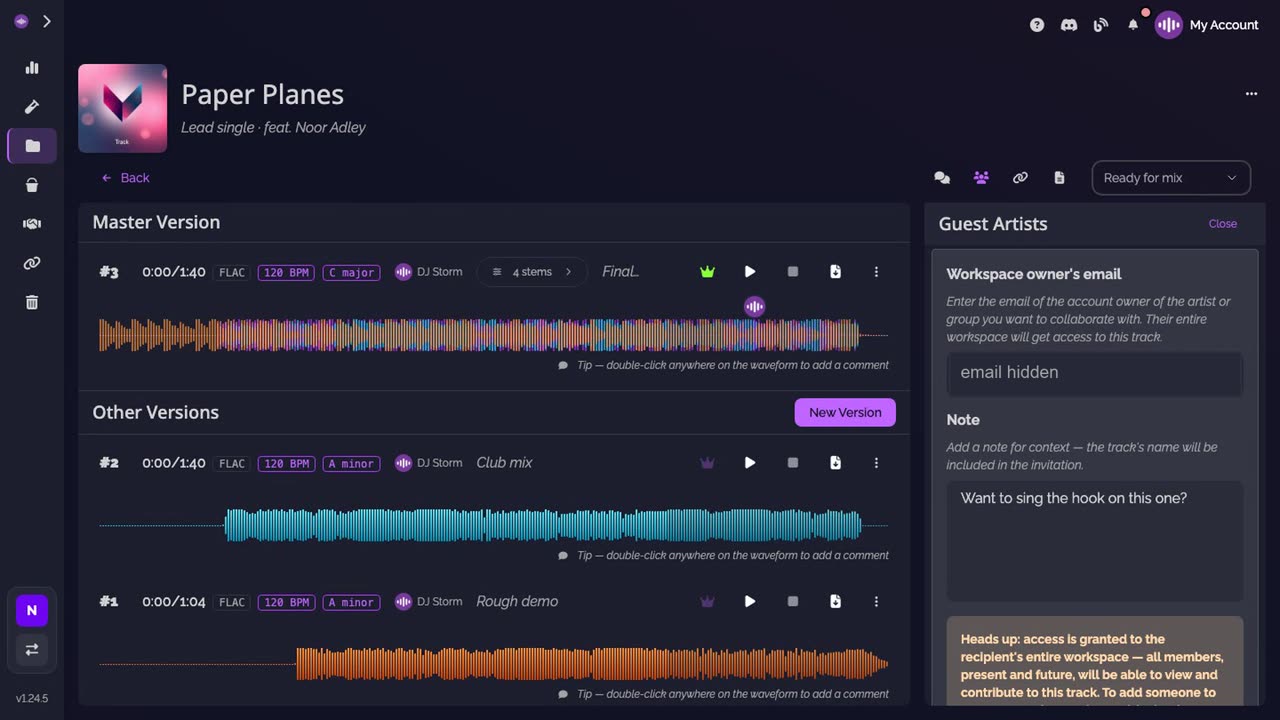The height and width of the screenshot is (720, 1280).
Task: Open more options for Rough demo
Action: click(876, 602)
